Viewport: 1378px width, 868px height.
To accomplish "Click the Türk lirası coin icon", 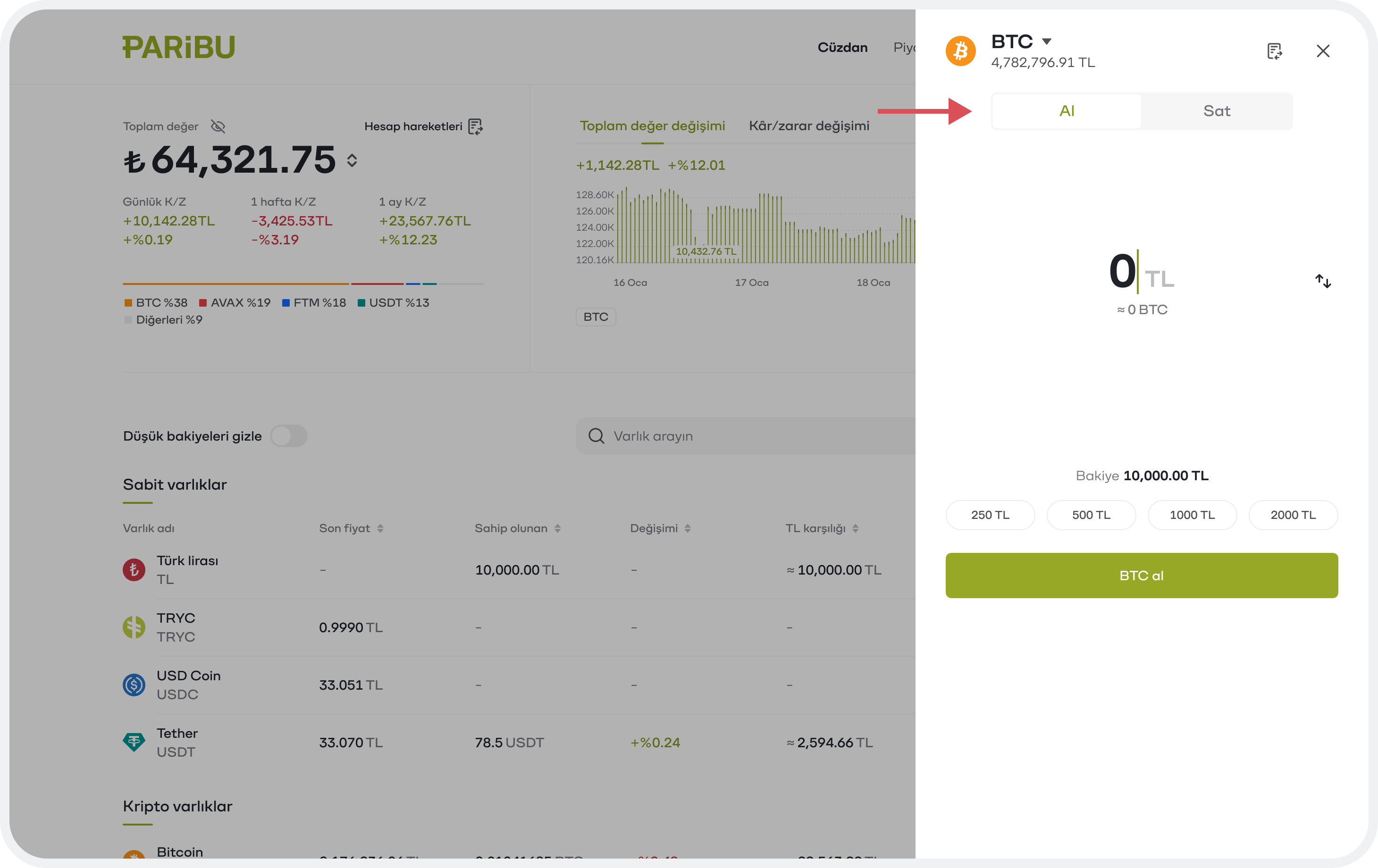I will click(x=134, y=570).
